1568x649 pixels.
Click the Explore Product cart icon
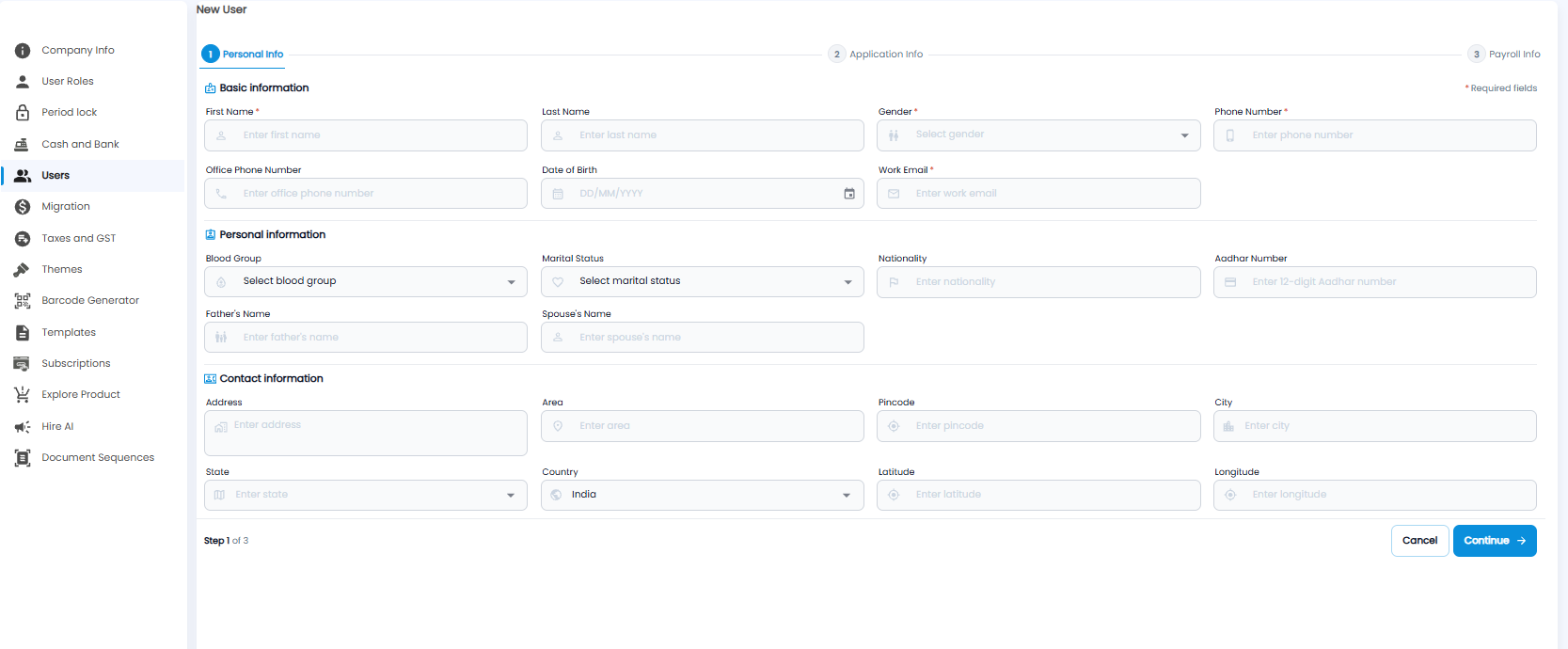pyautogui.click(x=22, y=395)
